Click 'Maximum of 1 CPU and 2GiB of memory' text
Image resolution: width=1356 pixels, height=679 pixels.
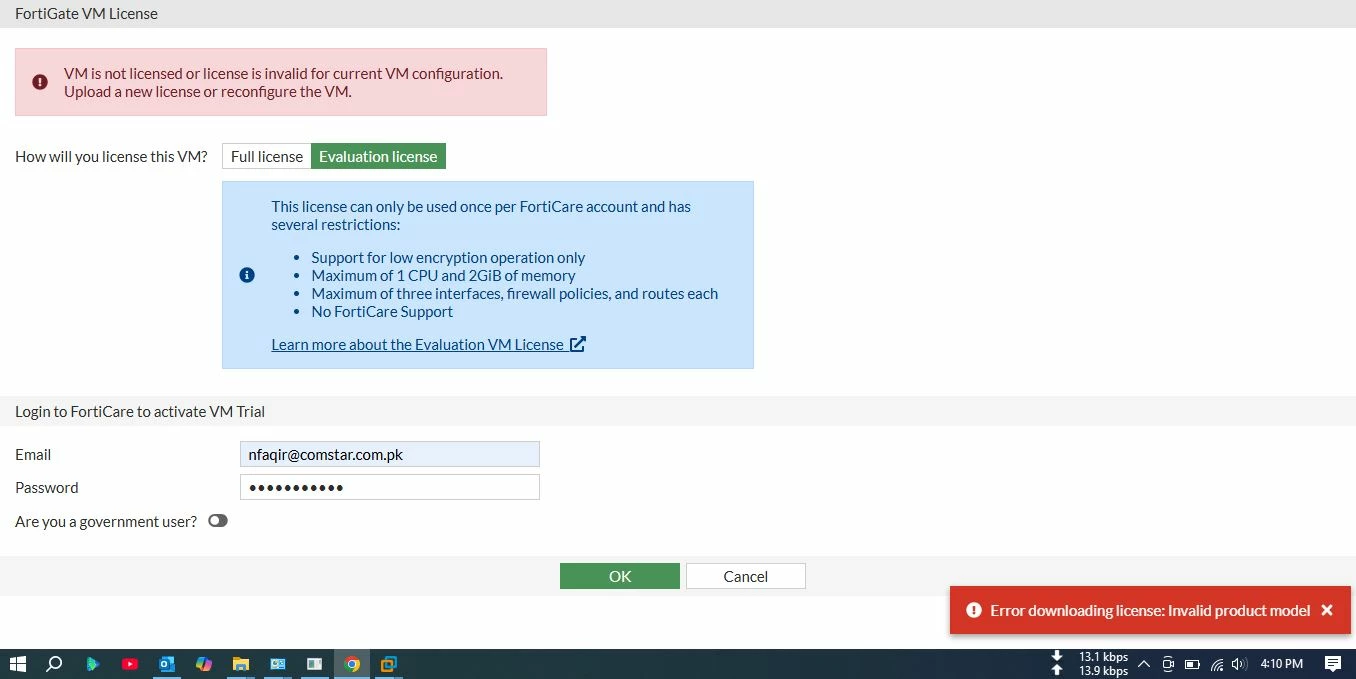[x=443, y=275]
